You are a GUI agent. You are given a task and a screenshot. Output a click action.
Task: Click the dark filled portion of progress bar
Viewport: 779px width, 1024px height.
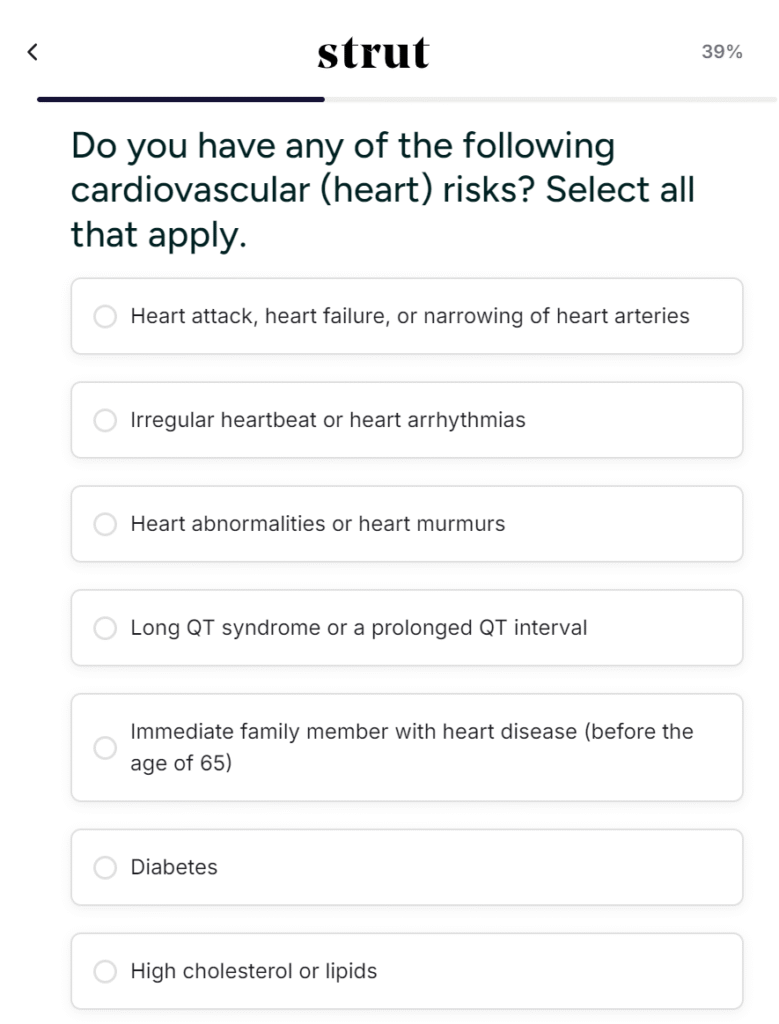[181, 99]
